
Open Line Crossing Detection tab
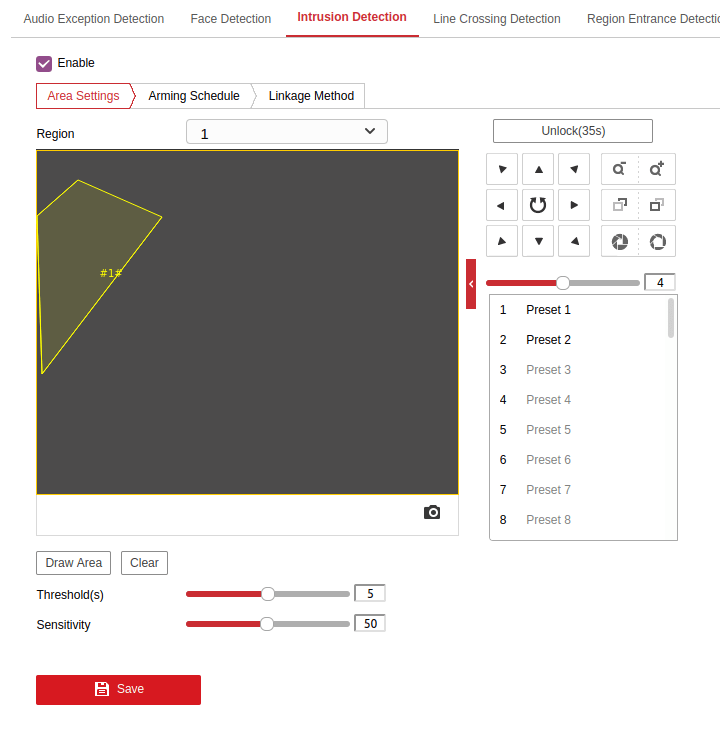(x=497, y=19)
